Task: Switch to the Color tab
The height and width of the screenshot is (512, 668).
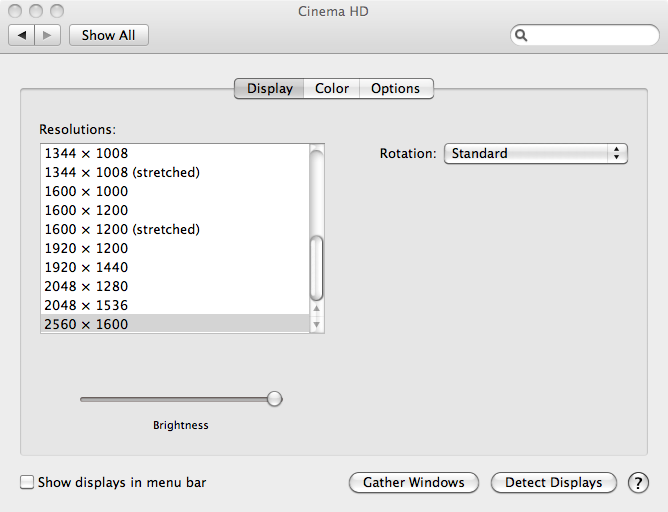Action: (331, 88)
